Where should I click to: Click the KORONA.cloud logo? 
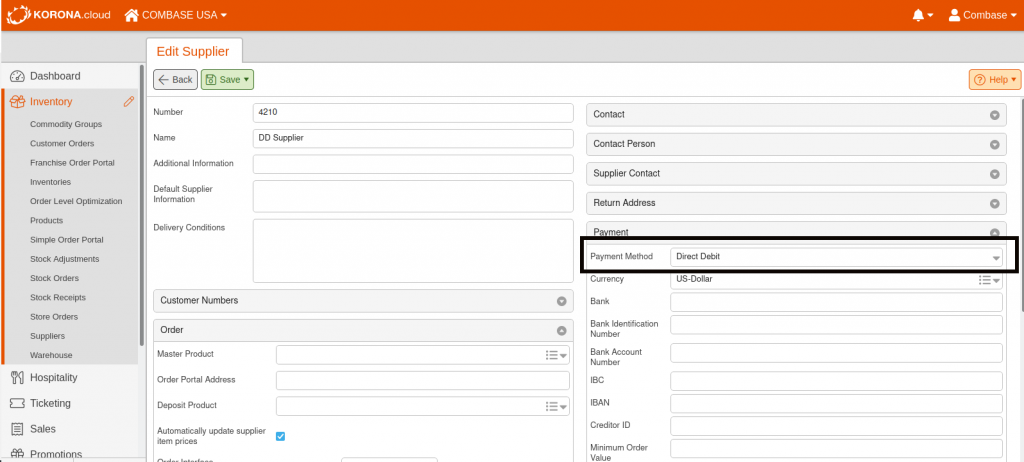point(58,14)
